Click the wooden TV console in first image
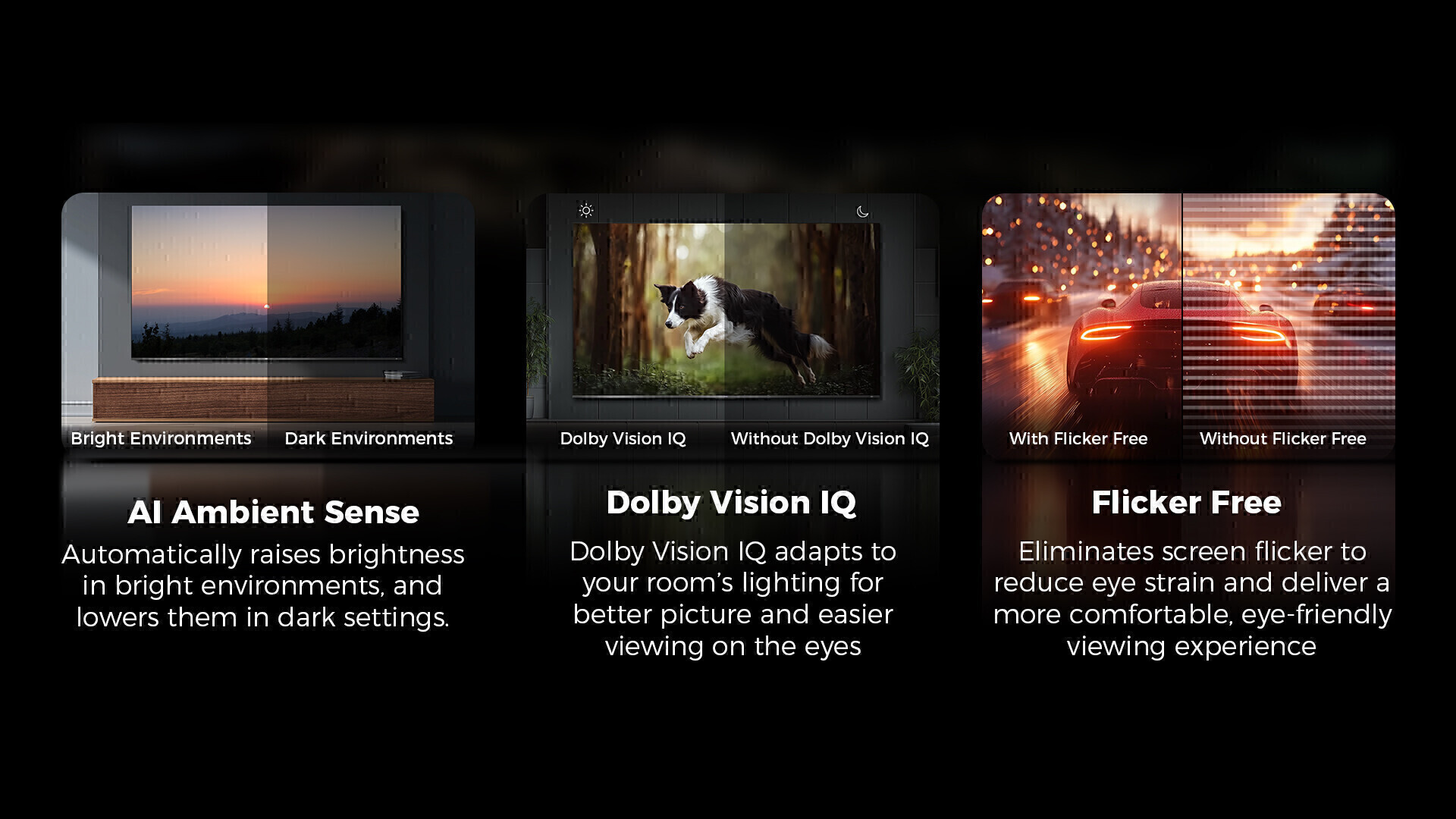This screenshot has height=819, width=1456. click(263, 400)
